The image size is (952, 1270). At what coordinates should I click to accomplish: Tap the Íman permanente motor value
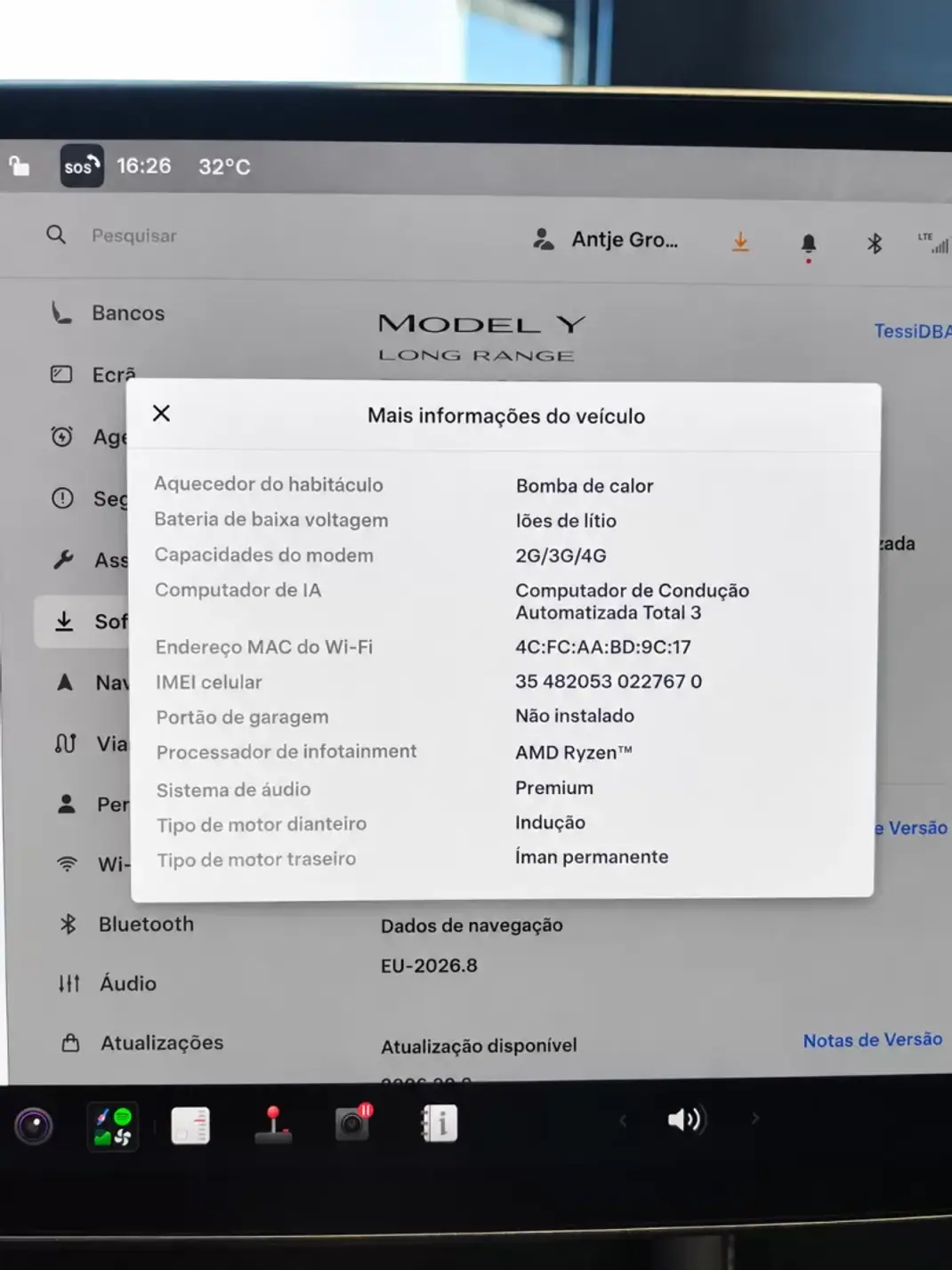coord(592,857)
